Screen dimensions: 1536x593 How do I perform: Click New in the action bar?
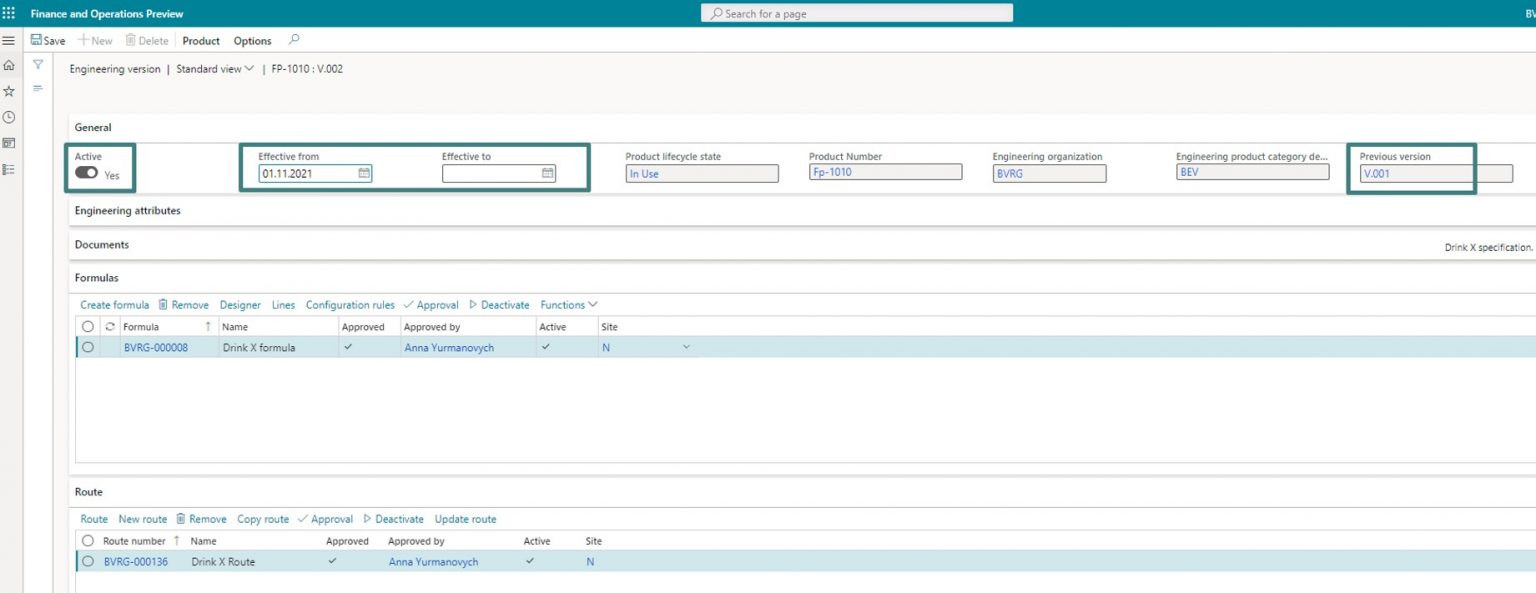[96, 41]
